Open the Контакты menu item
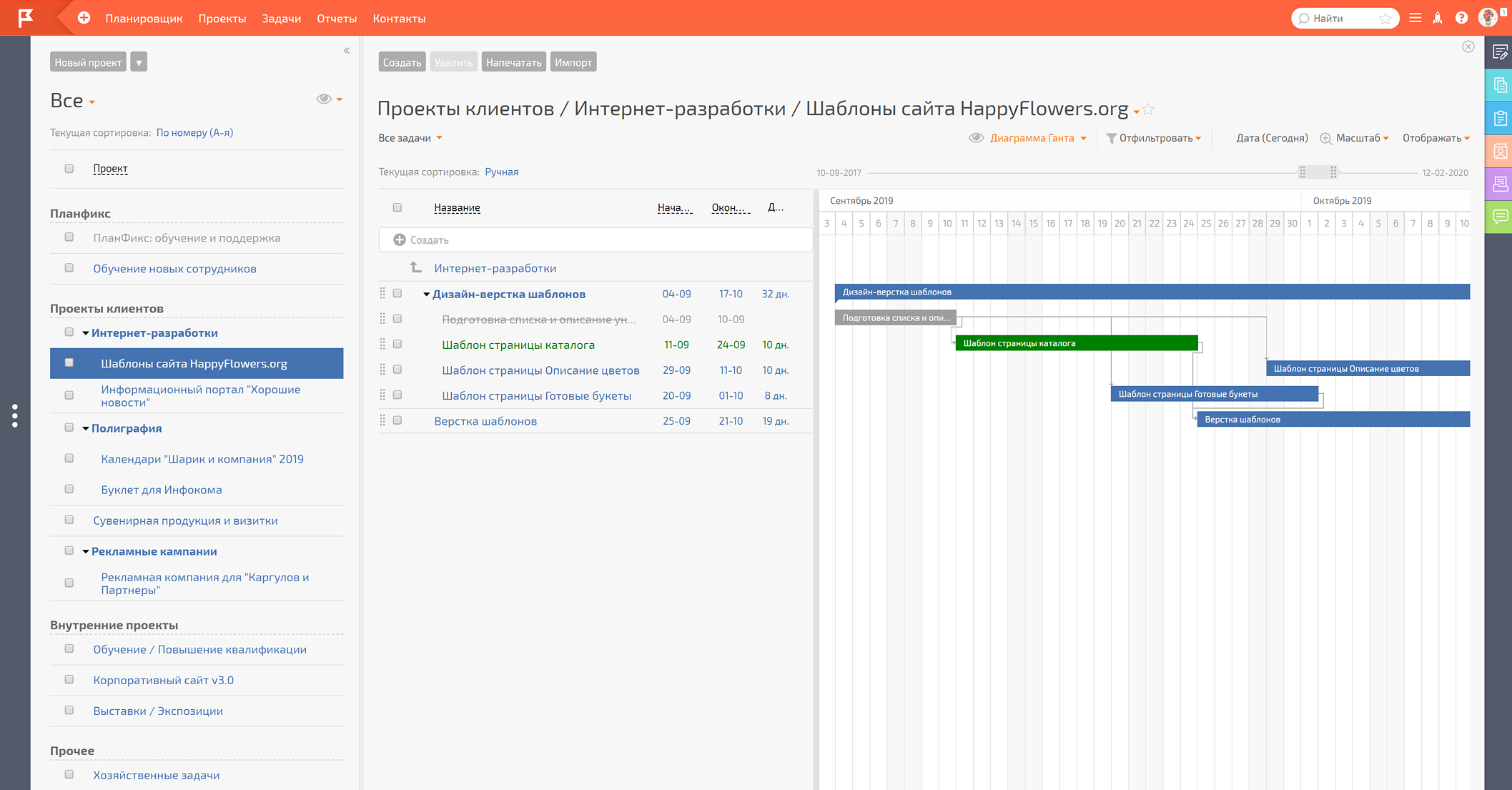Image resolution: width=1512 pixels, height=790 pixels. click(399, 19)
